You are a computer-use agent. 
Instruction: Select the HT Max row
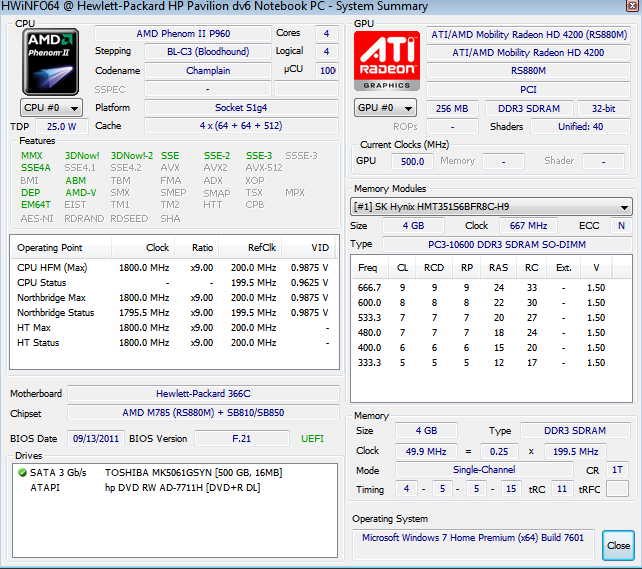coord(173,328)
